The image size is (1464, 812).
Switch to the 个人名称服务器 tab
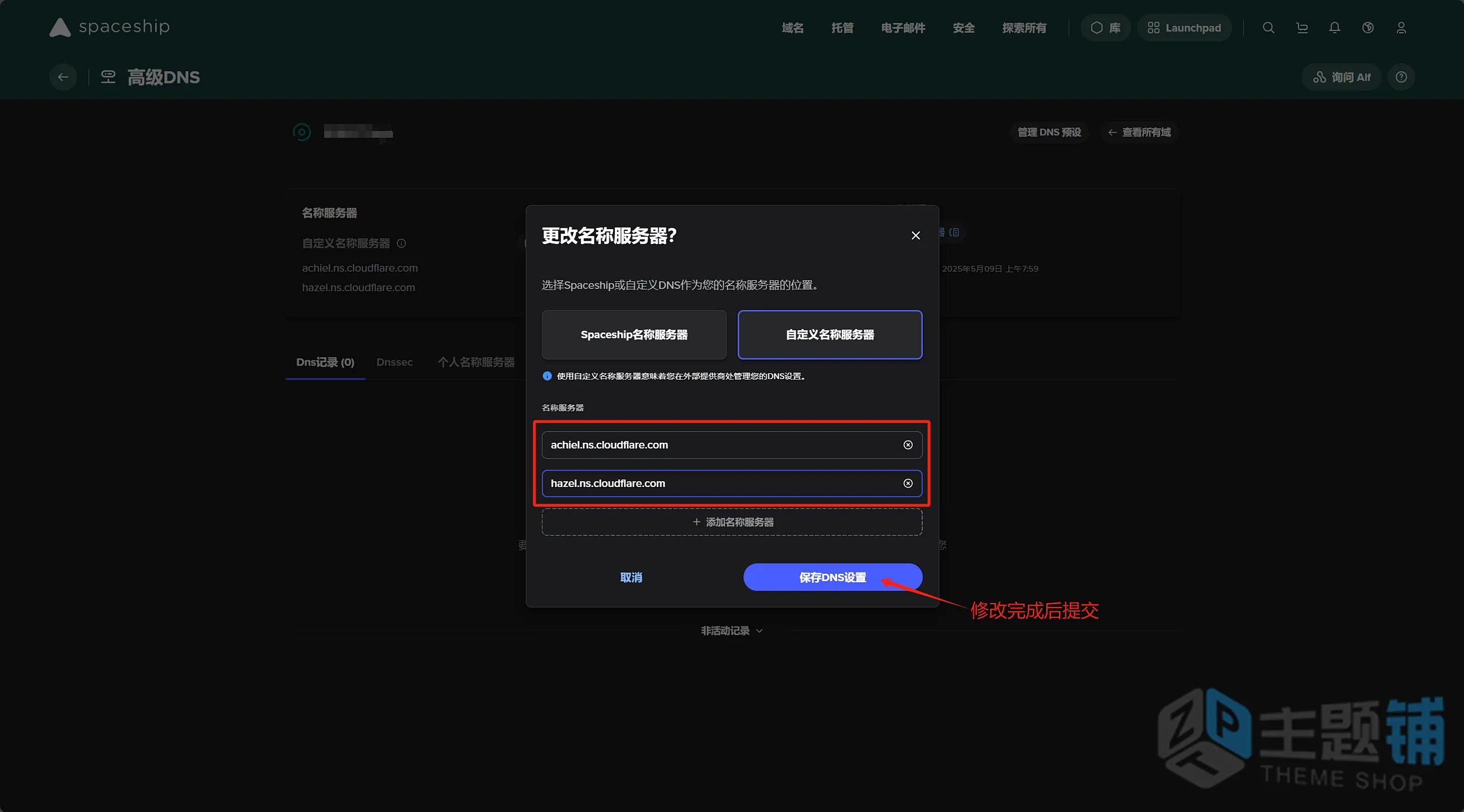476,362
